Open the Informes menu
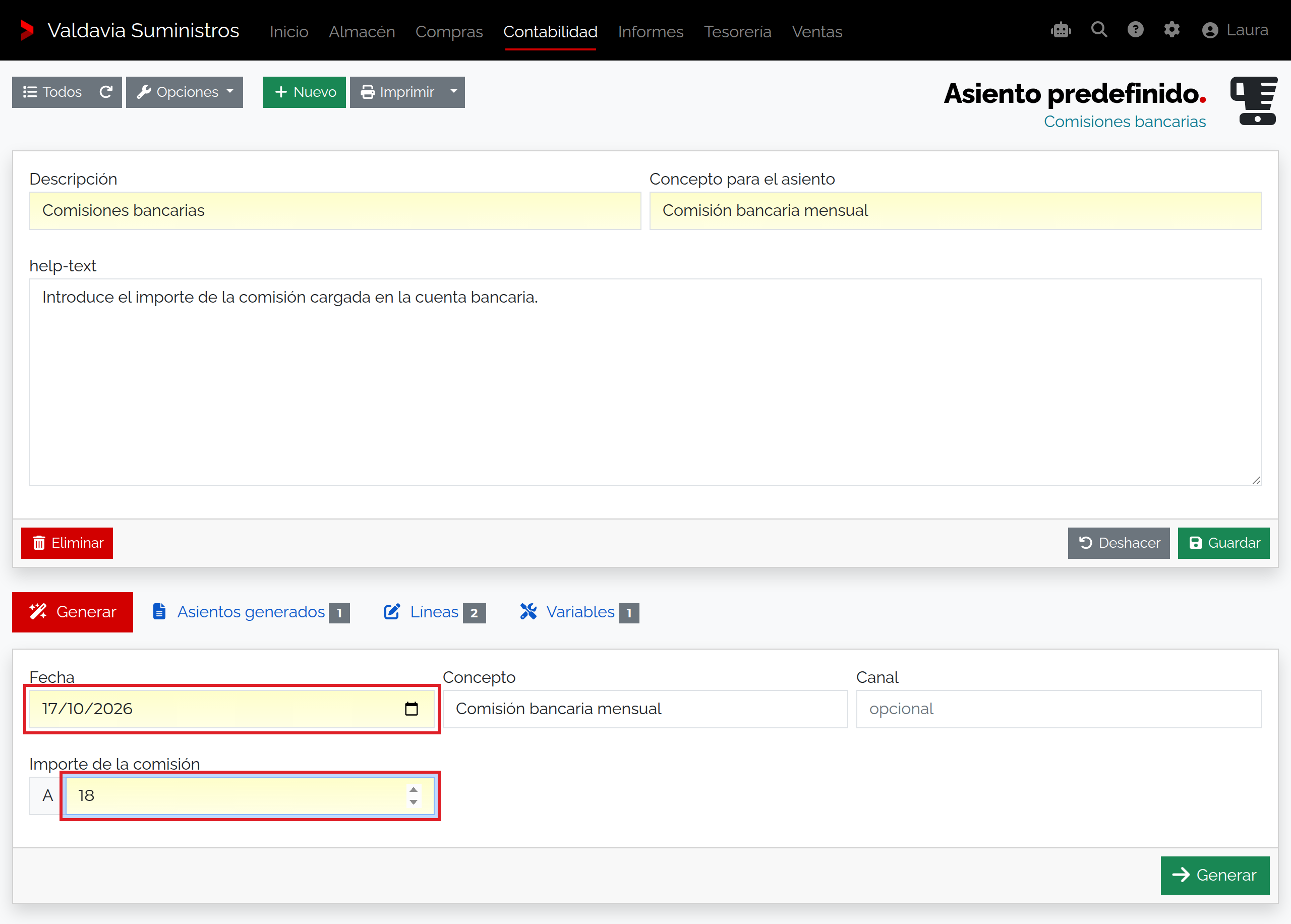This screenshot has height=924, width=1291. [x=651, y=31]
